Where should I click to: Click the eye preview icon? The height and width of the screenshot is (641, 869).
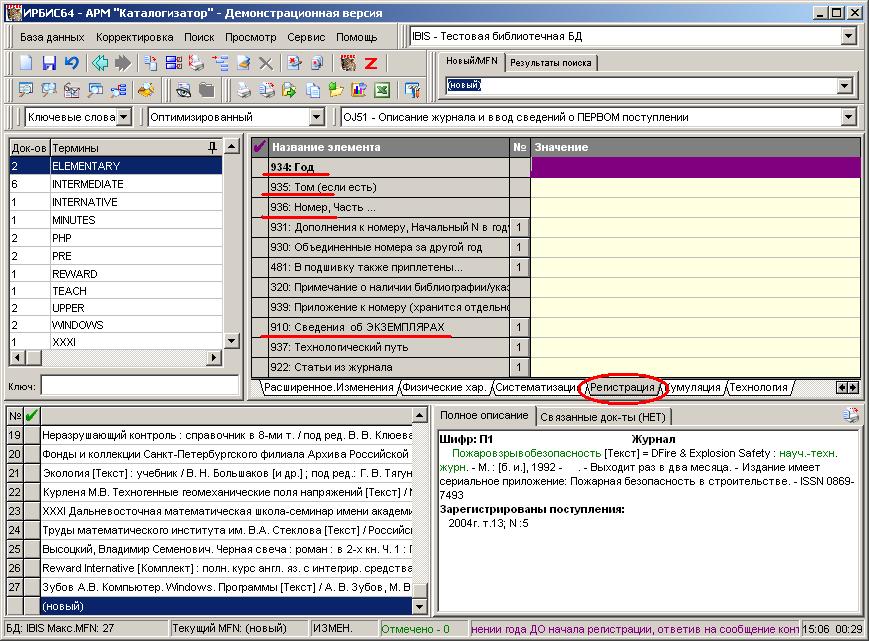[183, 90]
